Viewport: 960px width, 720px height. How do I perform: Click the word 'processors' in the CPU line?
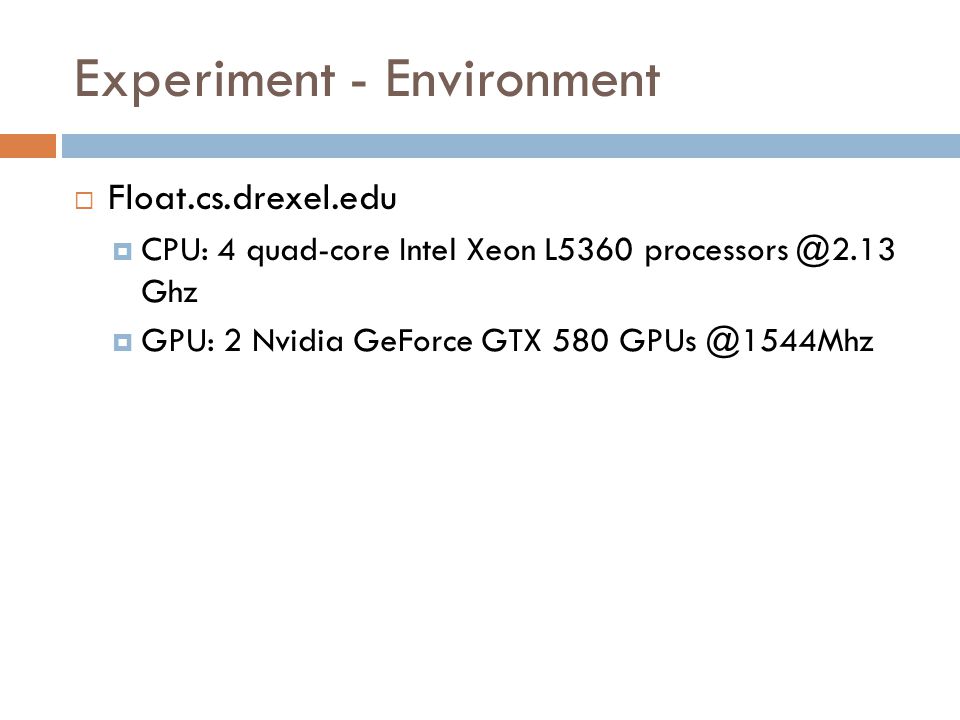[716, 252]
